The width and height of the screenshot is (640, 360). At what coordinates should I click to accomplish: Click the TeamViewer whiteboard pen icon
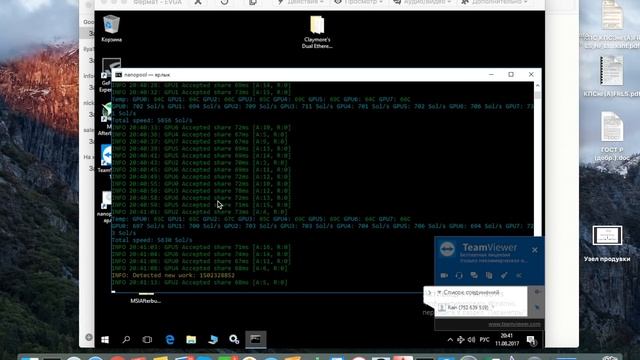[x=504, y=276]
